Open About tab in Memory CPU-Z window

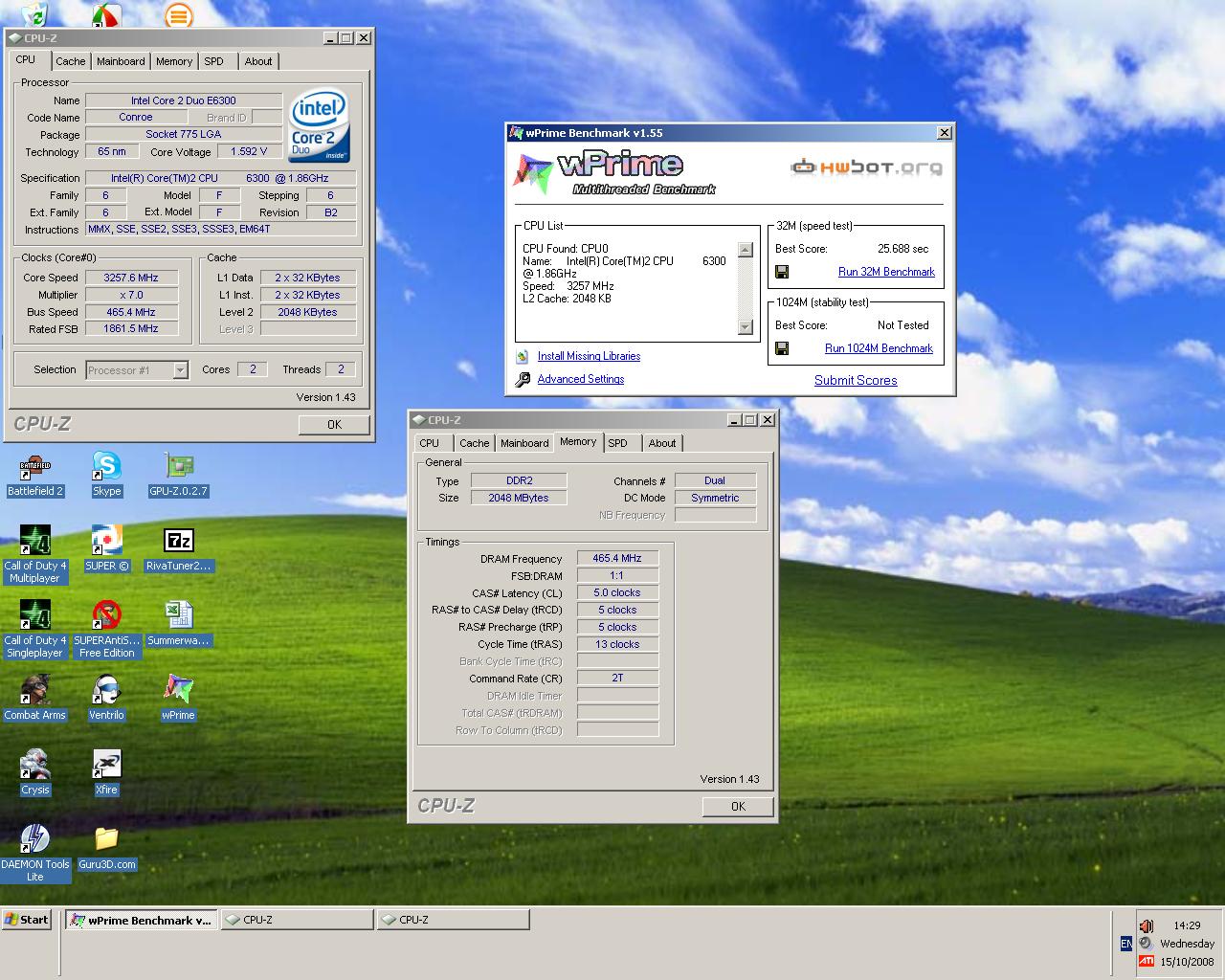point(662,443)
